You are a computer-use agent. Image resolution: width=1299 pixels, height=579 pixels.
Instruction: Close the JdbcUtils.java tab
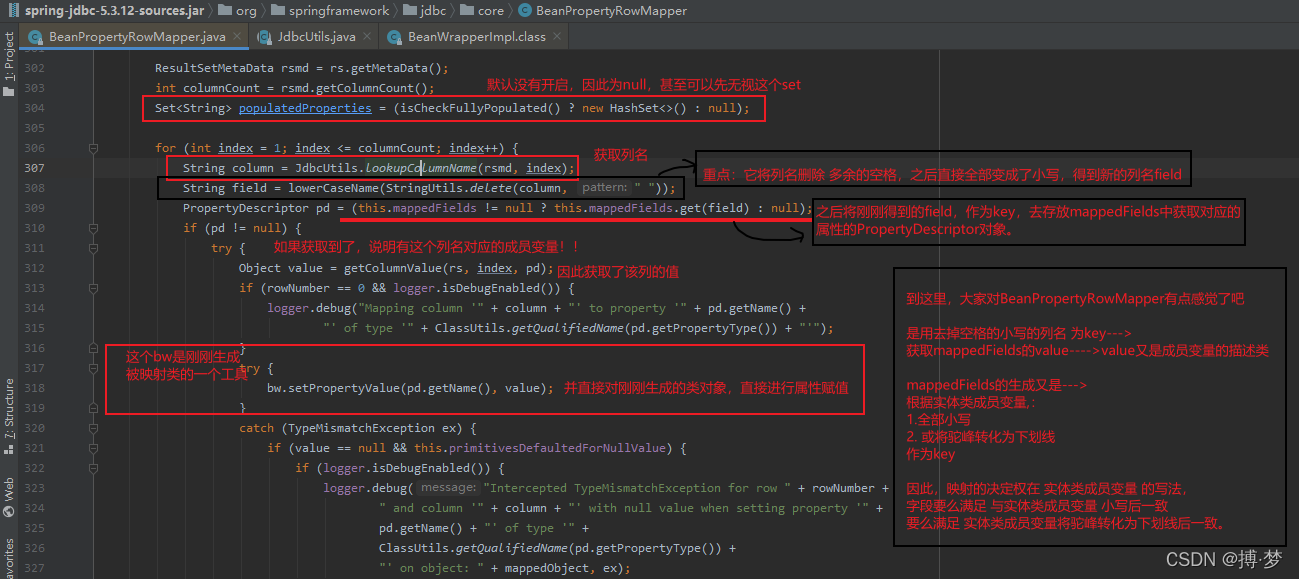coord(367,37)
